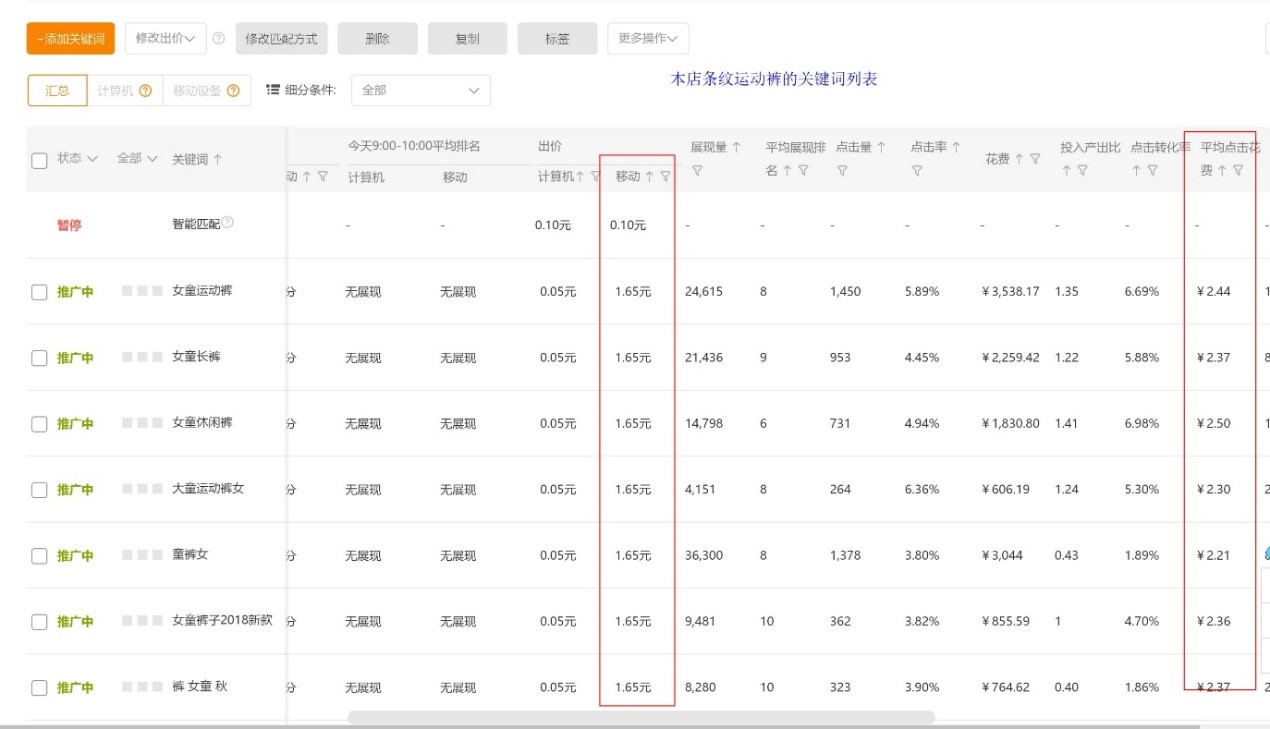Open the 点击转化率 filter funnel
The image size is (1270, 729).
(1153, 171)
